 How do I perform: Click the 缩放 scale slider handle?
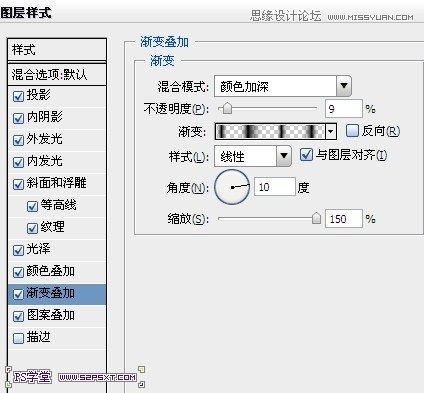pyautogui.click(x=316, y=218)
